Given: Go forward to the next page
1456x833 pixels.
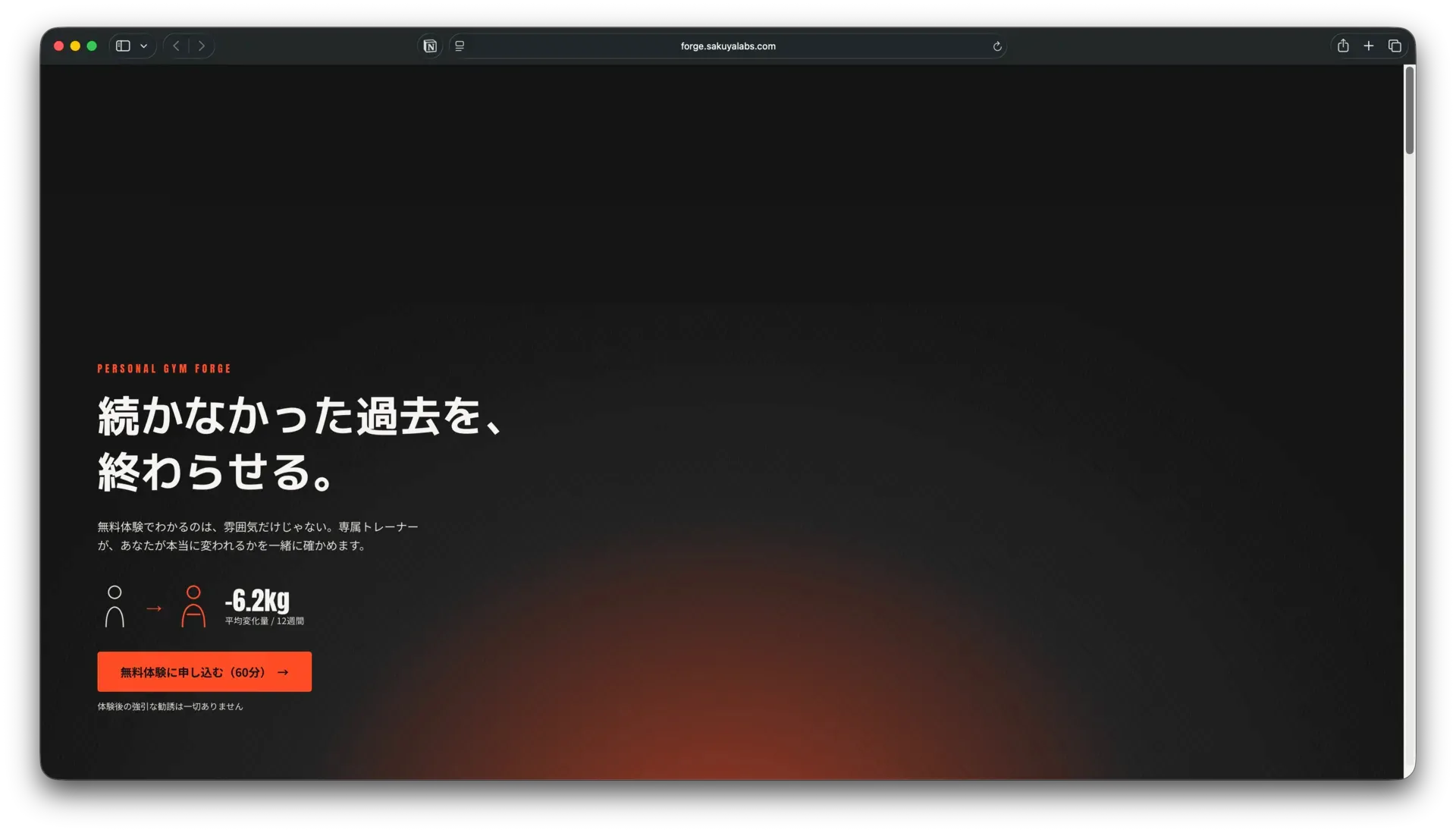Looking at the screenshot, I should [202, 46].
